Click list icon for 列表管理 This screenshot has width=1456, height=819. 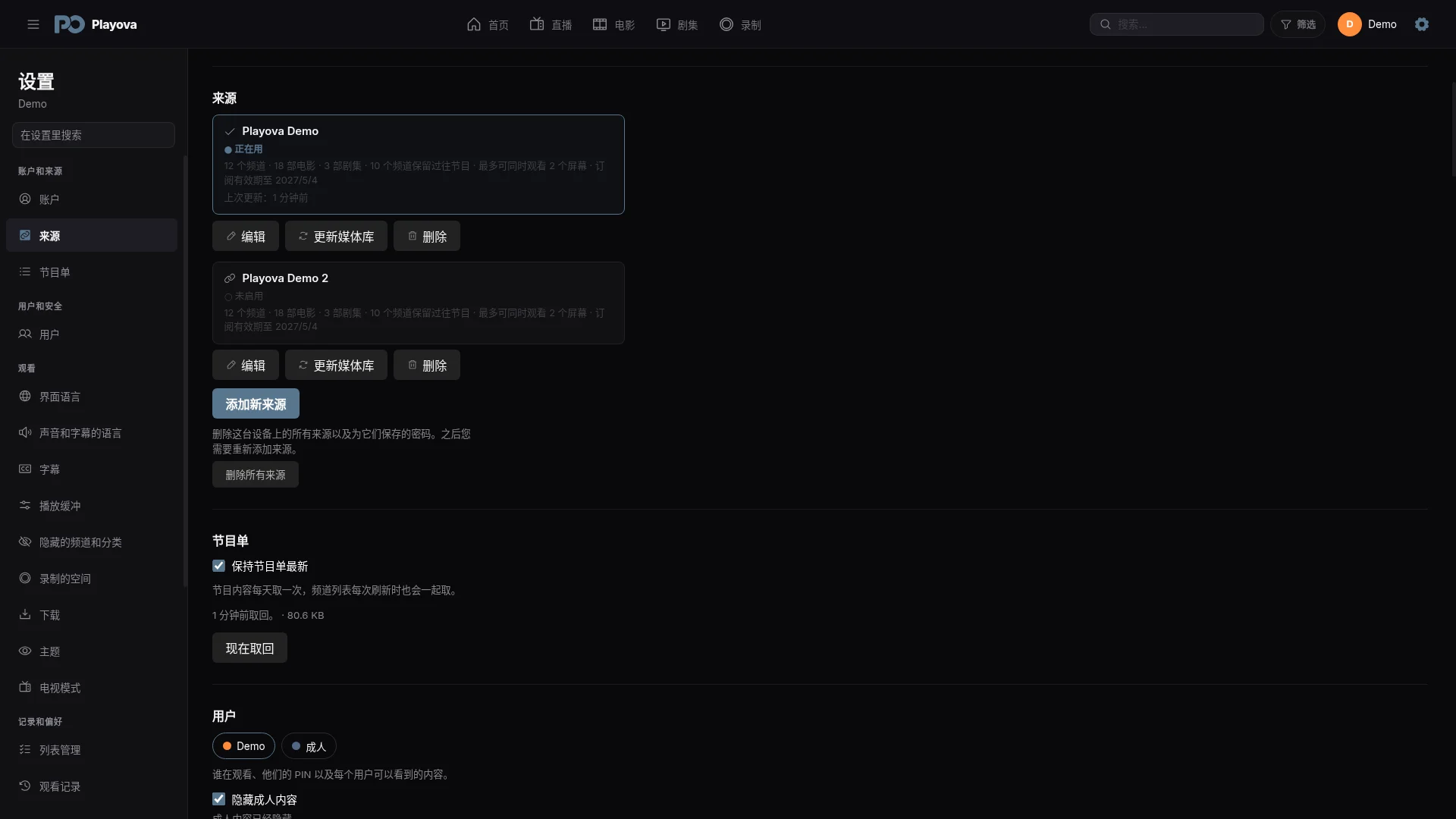[25, 749]
